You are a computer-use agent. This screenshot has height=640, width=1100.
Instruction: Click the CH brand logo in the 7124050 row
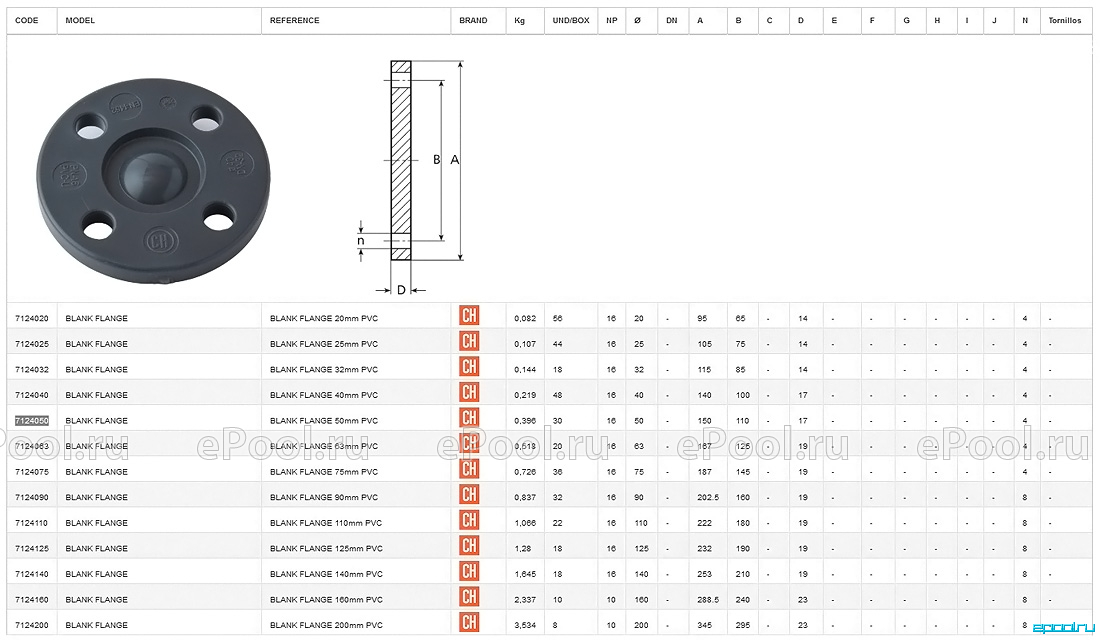click(469, 418)
